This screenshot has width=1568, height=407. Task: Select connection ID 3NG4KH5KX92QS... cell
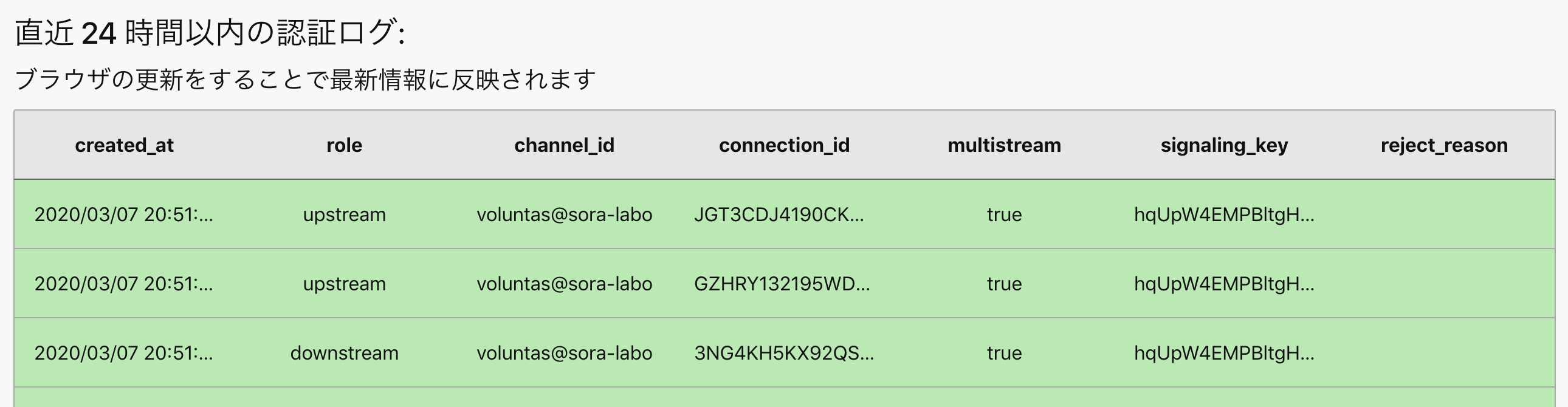[784, 354]
